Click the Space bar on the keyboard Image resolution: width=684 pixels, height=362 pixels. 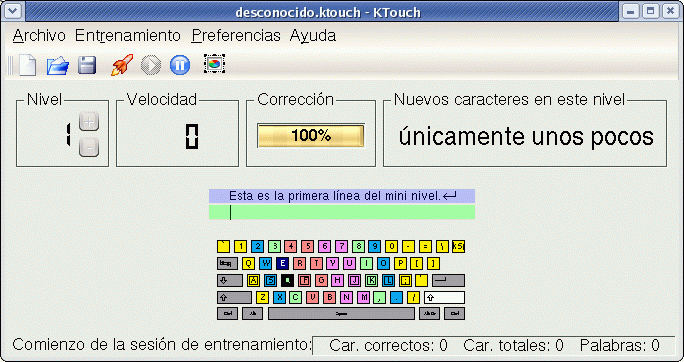pyautogui.click(x=341, y=314)
